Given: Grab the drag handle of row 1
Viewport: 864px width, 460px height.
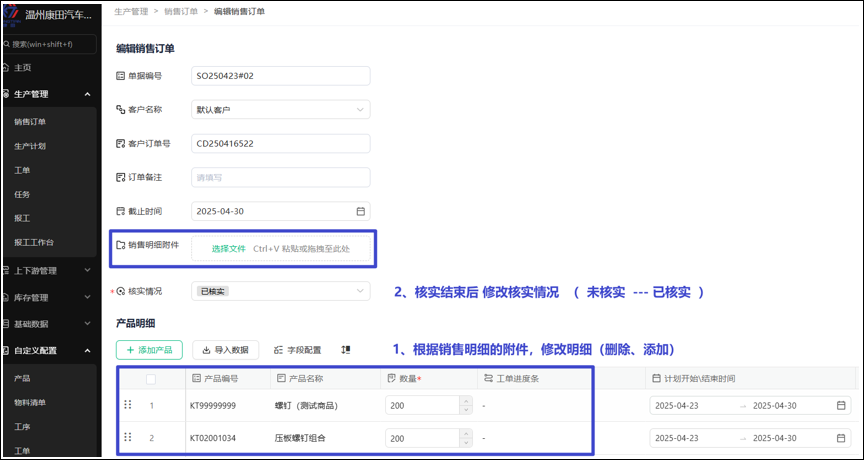Looking at the screenshot, I should pyautogui.click(x=127, y=405).
